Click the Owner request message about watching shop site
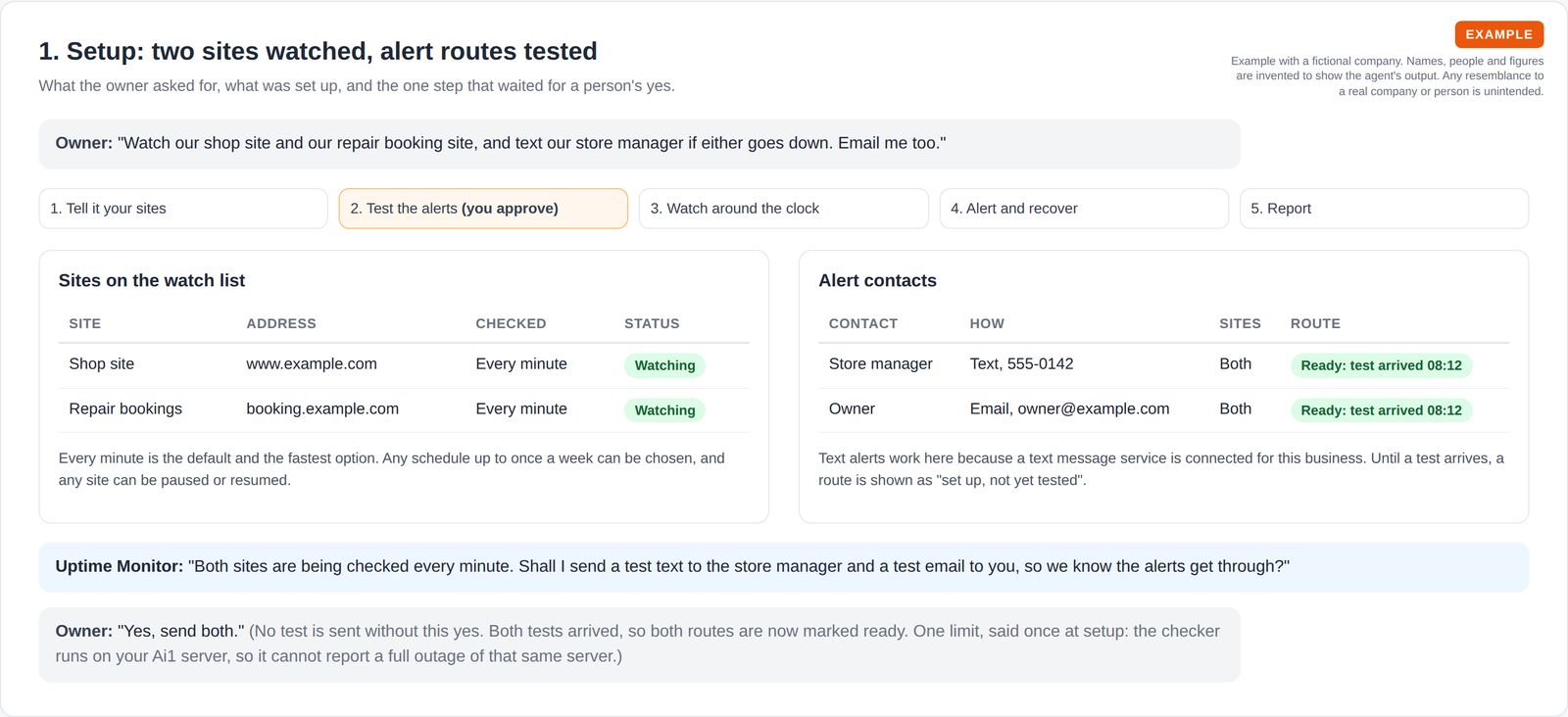Screen dimensions: 1568x717 tap(640, 144)
